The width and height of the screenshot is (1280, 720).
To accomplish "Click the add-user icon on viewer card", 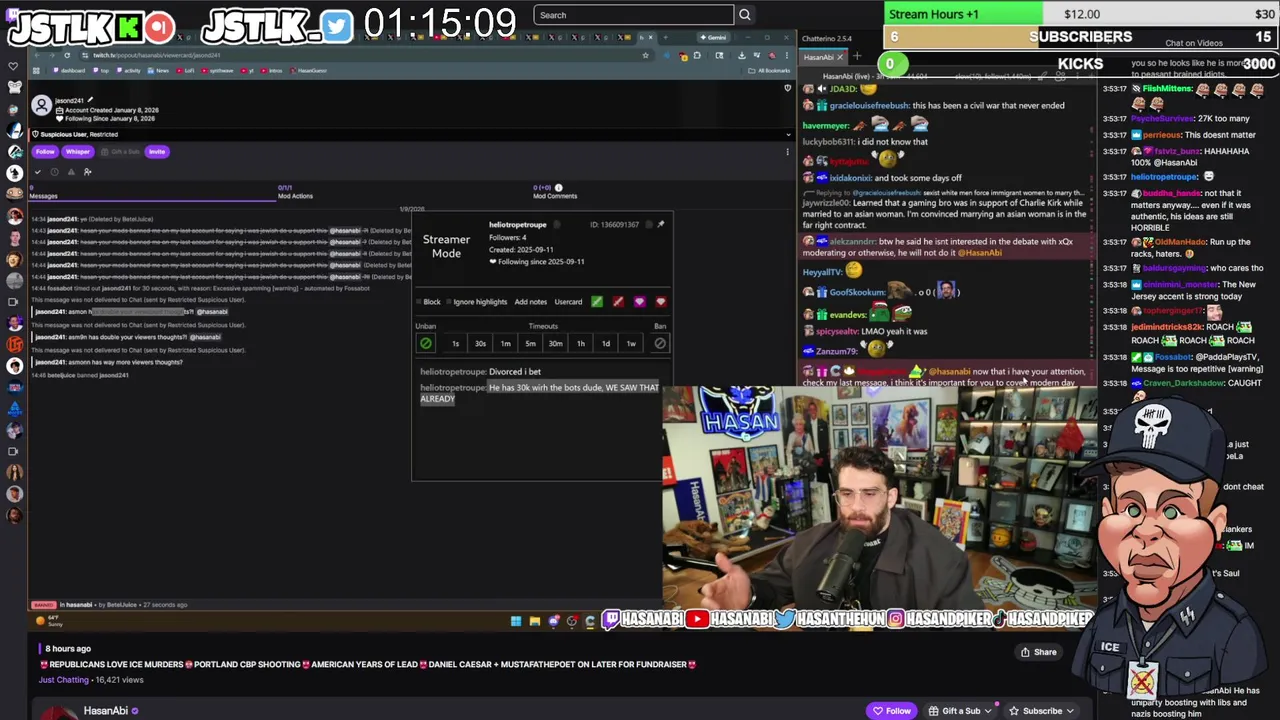I will coord(87,172).
